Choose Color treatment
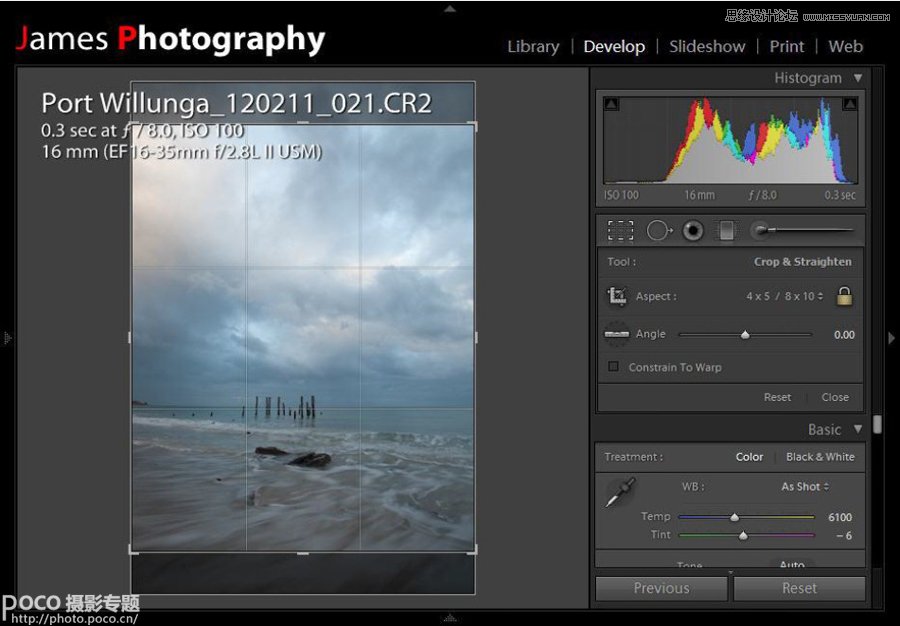 click(749, 457)
